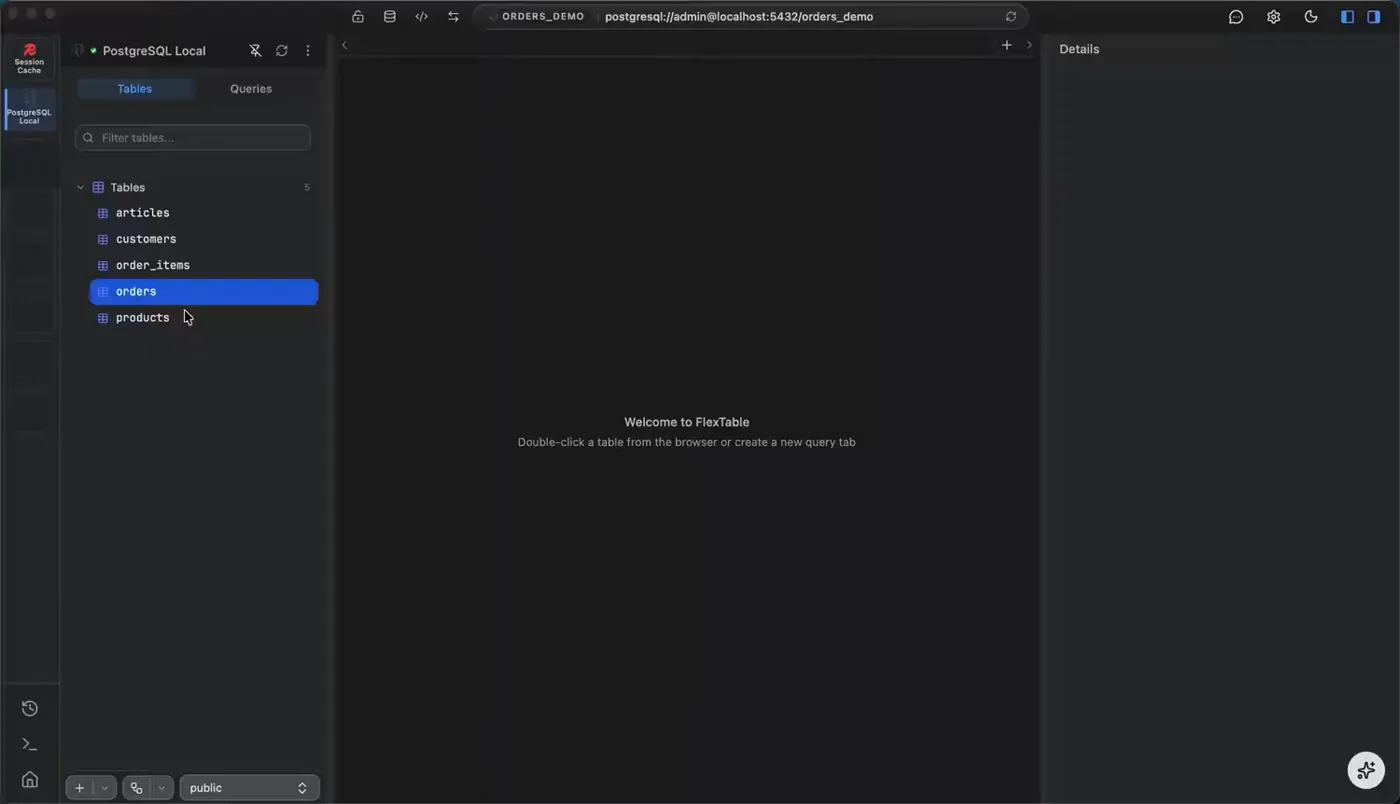Open dropdown arrow next to diagram icon

pyautogui.click(x=162, y=788)
